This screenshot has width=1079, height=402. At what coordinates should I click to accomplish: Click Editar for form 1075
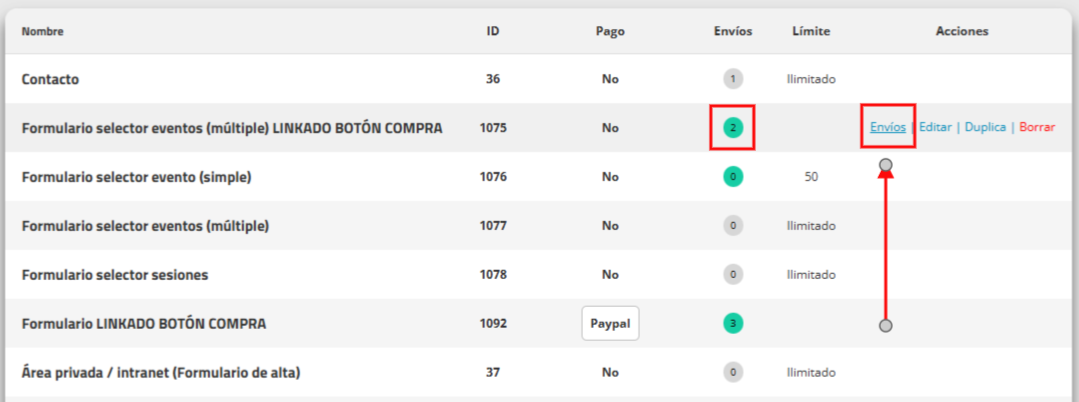tap(935, 127)
